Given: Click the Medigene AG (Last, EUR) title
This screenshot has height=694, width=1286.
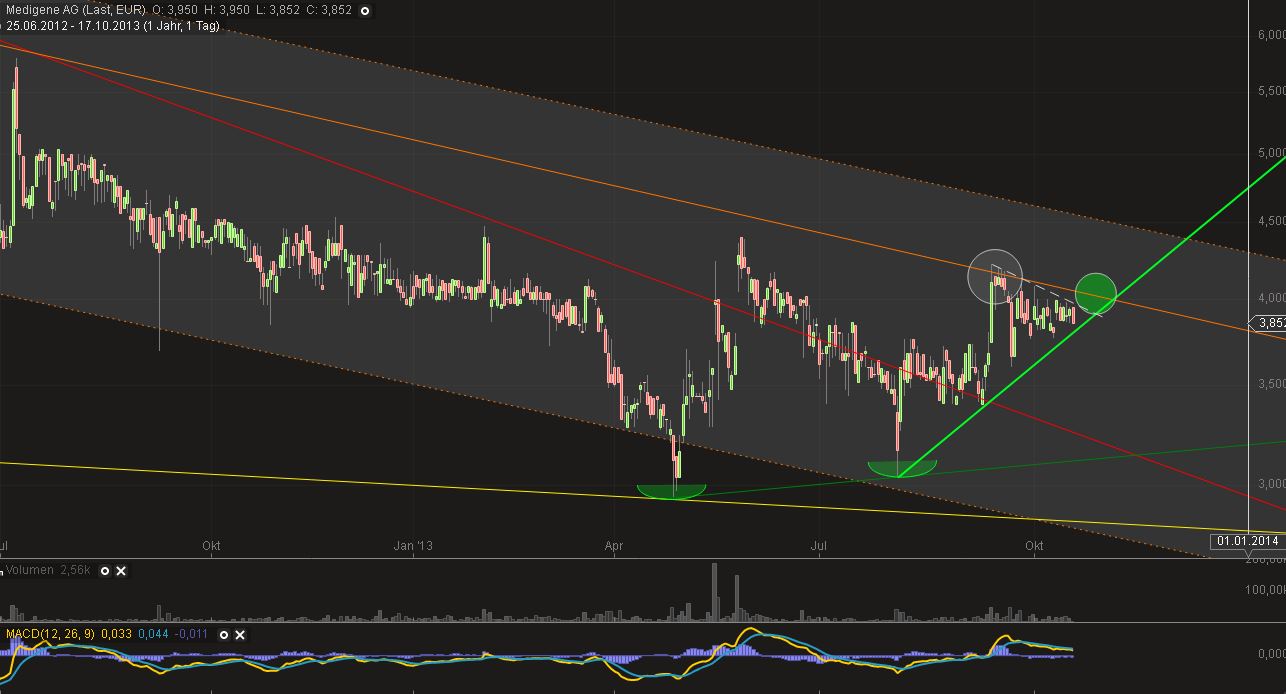Looking at the screenshot, I should (76, 10).
